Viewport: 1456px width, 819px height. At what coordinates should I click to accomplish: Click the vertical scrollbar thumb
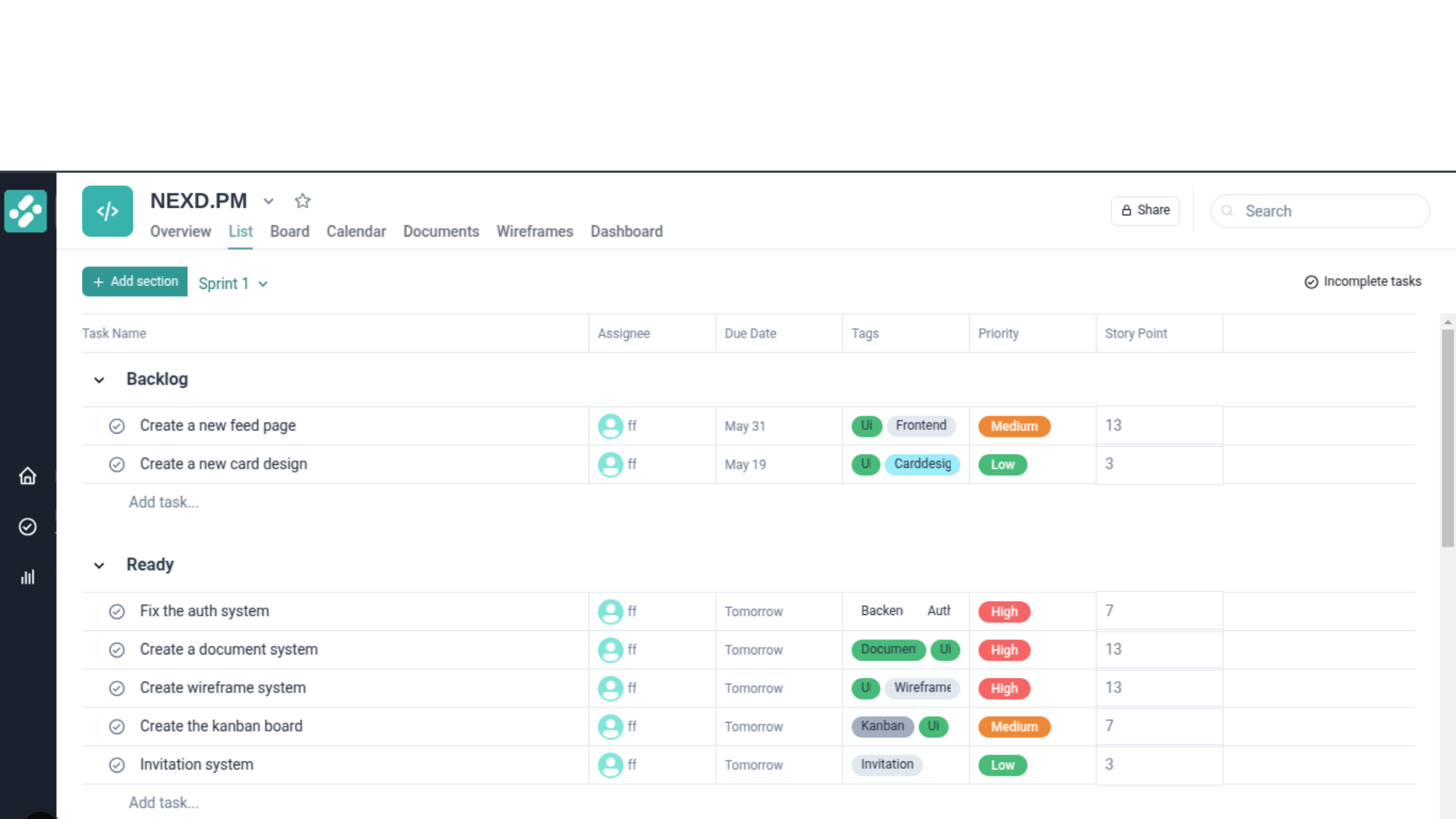tap(1448, 438)
